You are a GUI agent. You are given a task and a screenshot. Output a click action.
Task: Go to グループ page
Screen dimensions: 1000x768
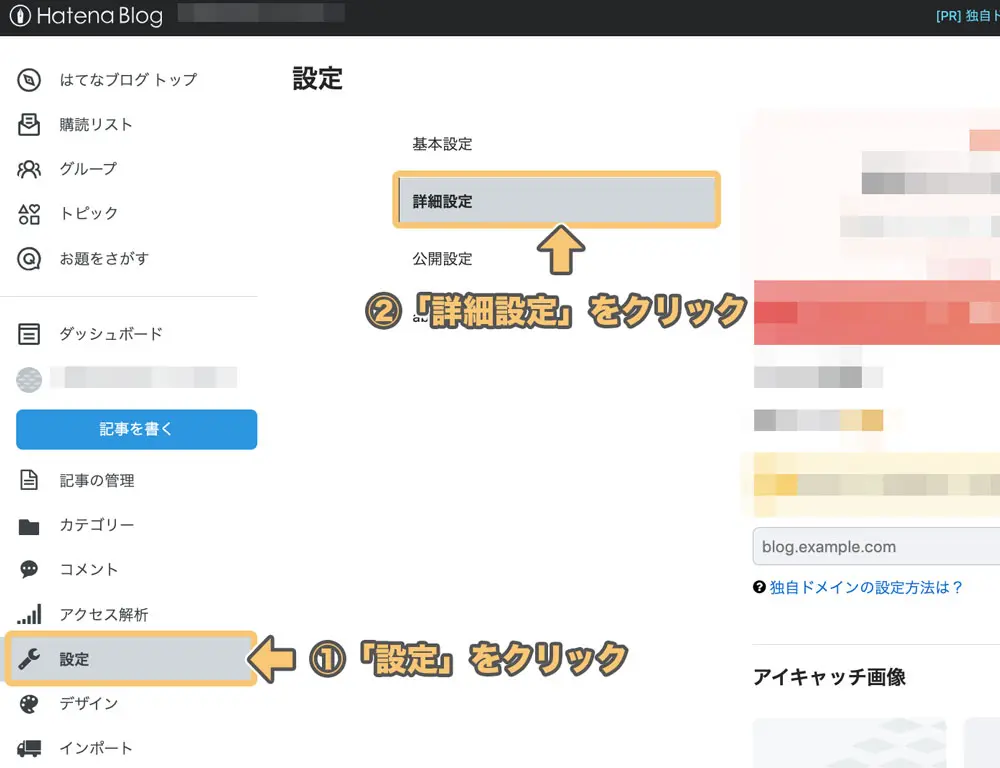pyautogui.click(x=88, y=168)
